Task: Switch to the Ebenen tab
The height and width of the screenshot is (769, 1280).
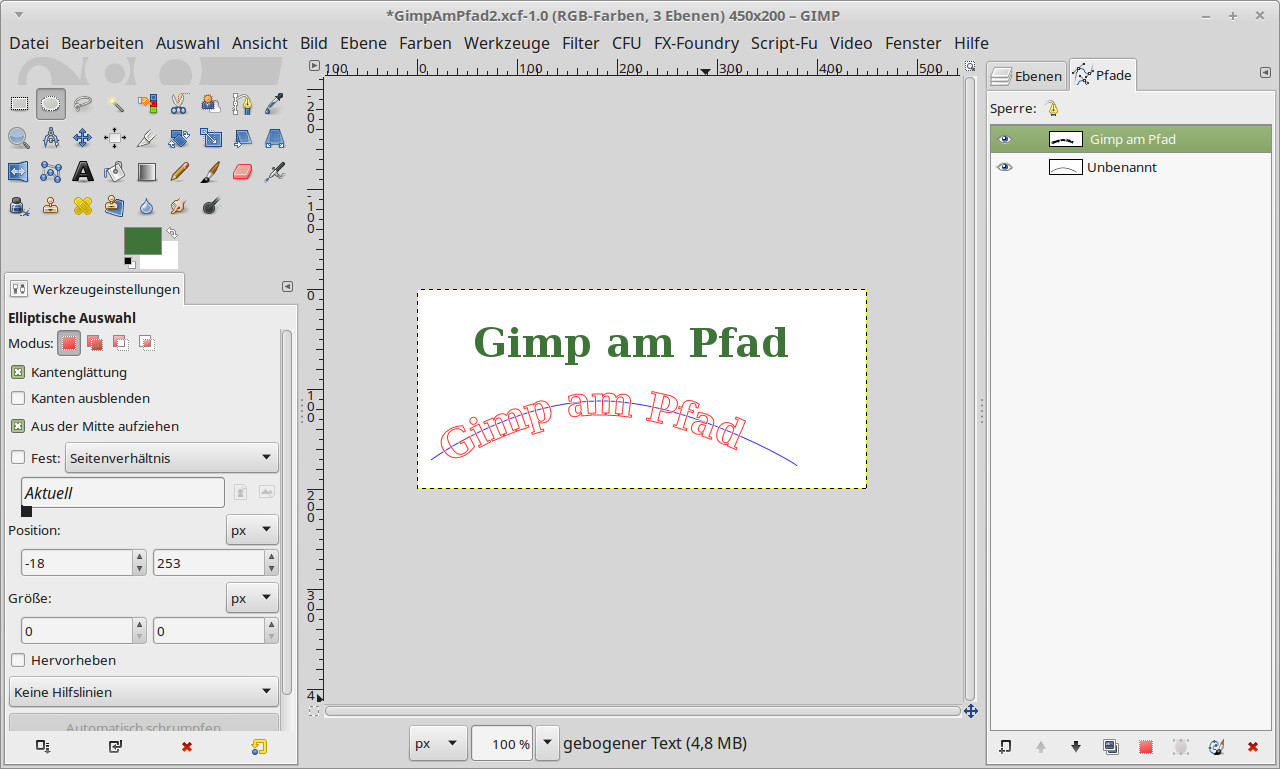Action: (x=1026, y=75)
